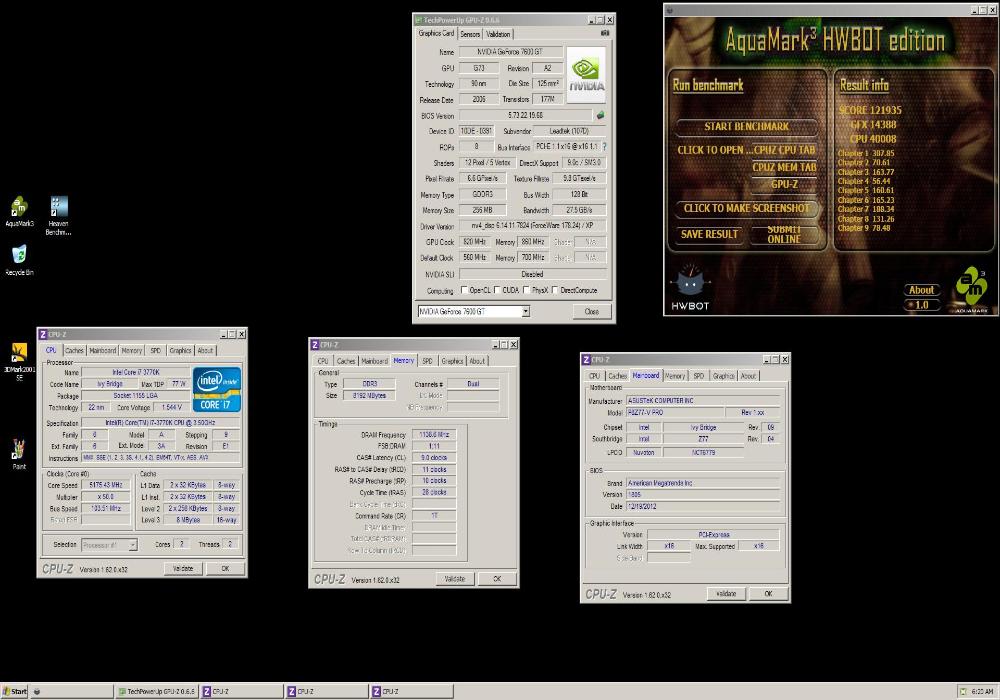Open Mainboard tab in CPU-Z Memory window
This screenshot has height=700, width=1000.
pyautogui.click(x=374, y=361)
